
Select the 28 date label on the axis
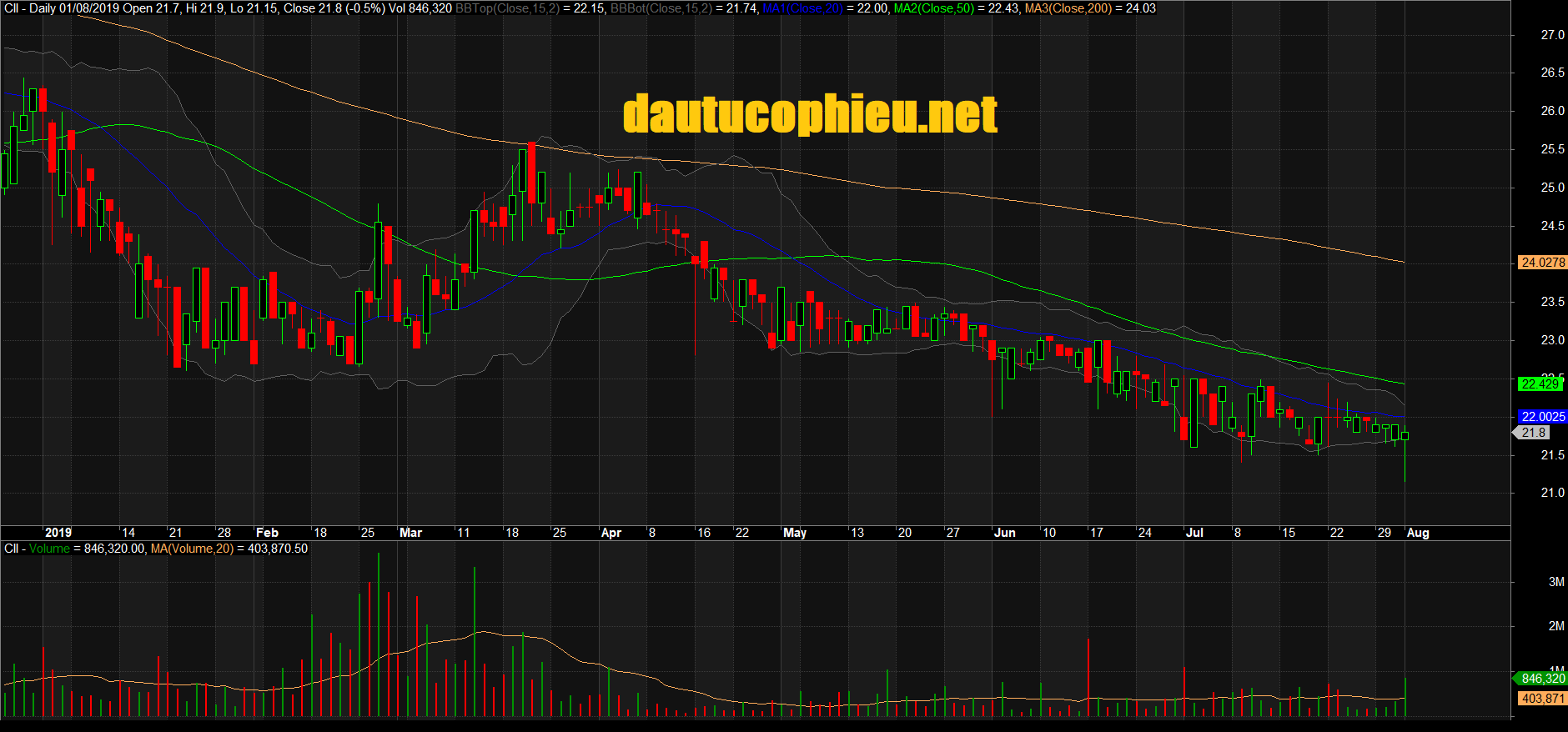(224, 533)
